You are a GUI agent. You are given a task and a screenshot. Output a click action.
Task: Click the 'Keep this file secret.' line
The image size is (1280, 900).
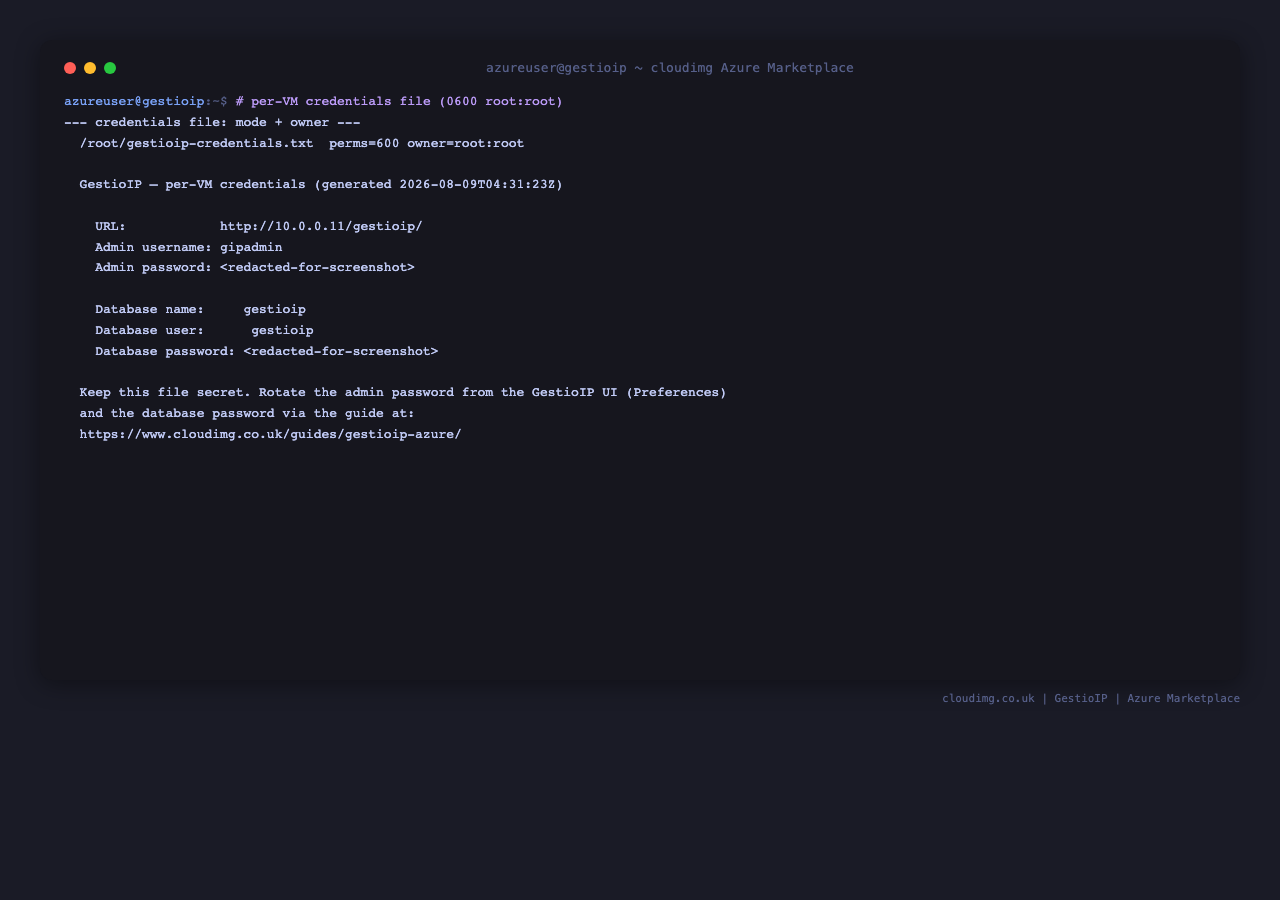(x=403, y=393)
